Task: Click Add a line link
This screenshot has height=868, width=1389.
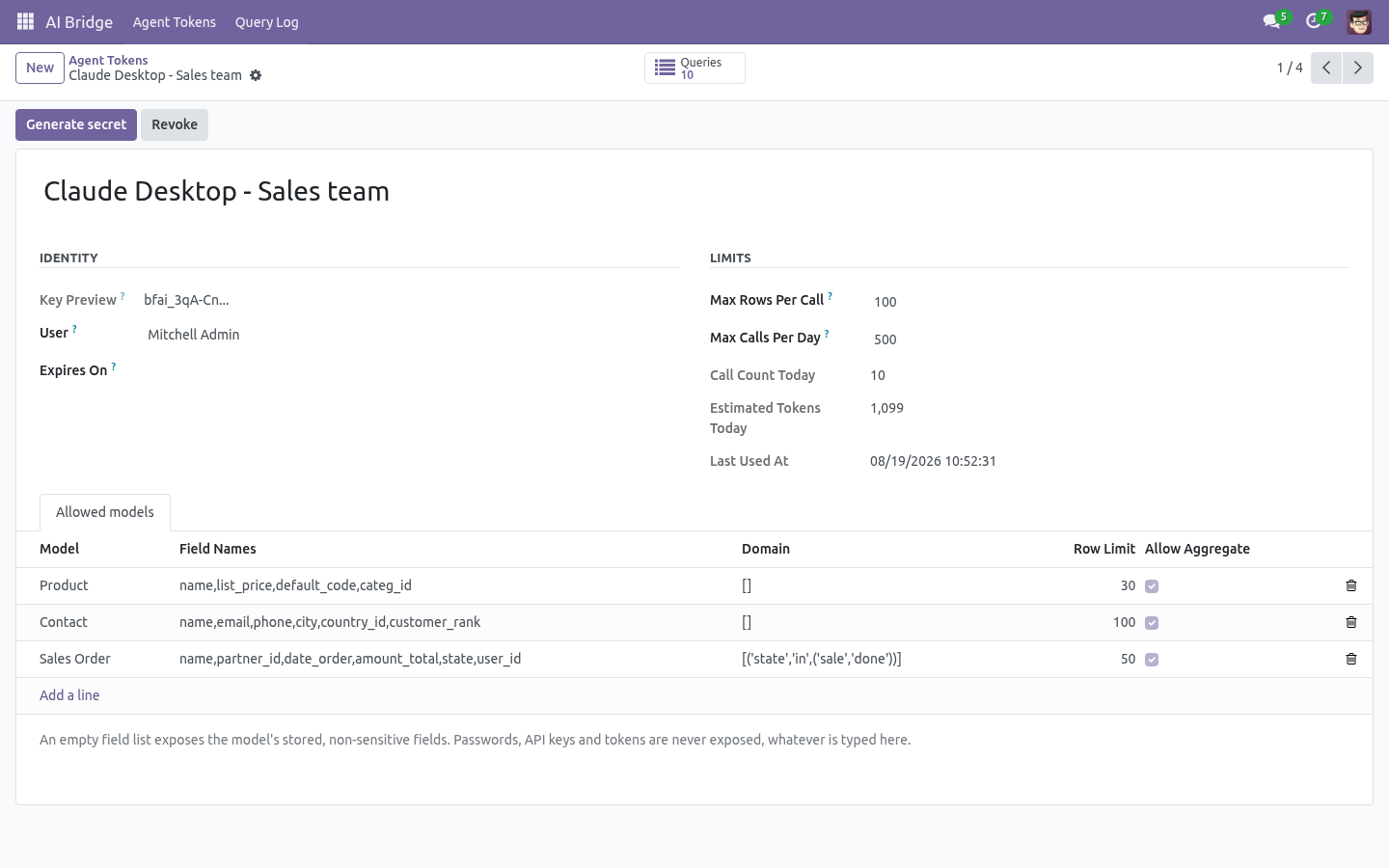Action: (x=69, y=695)
